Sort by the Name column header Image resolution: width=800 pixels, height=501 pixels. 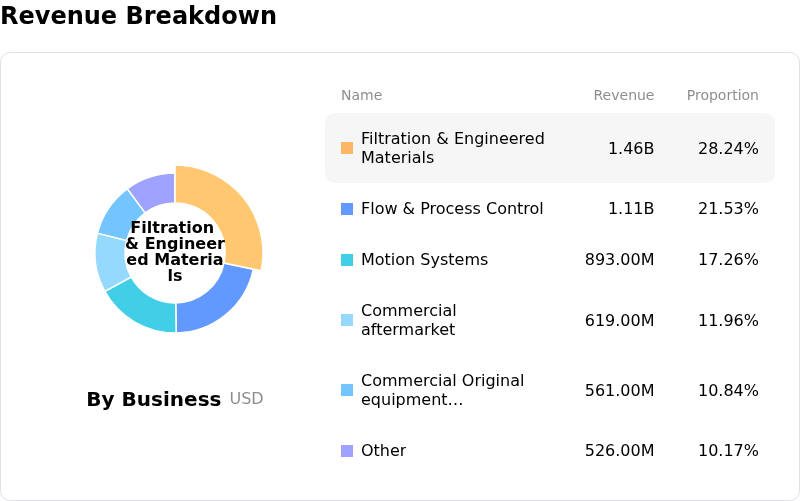361,96
